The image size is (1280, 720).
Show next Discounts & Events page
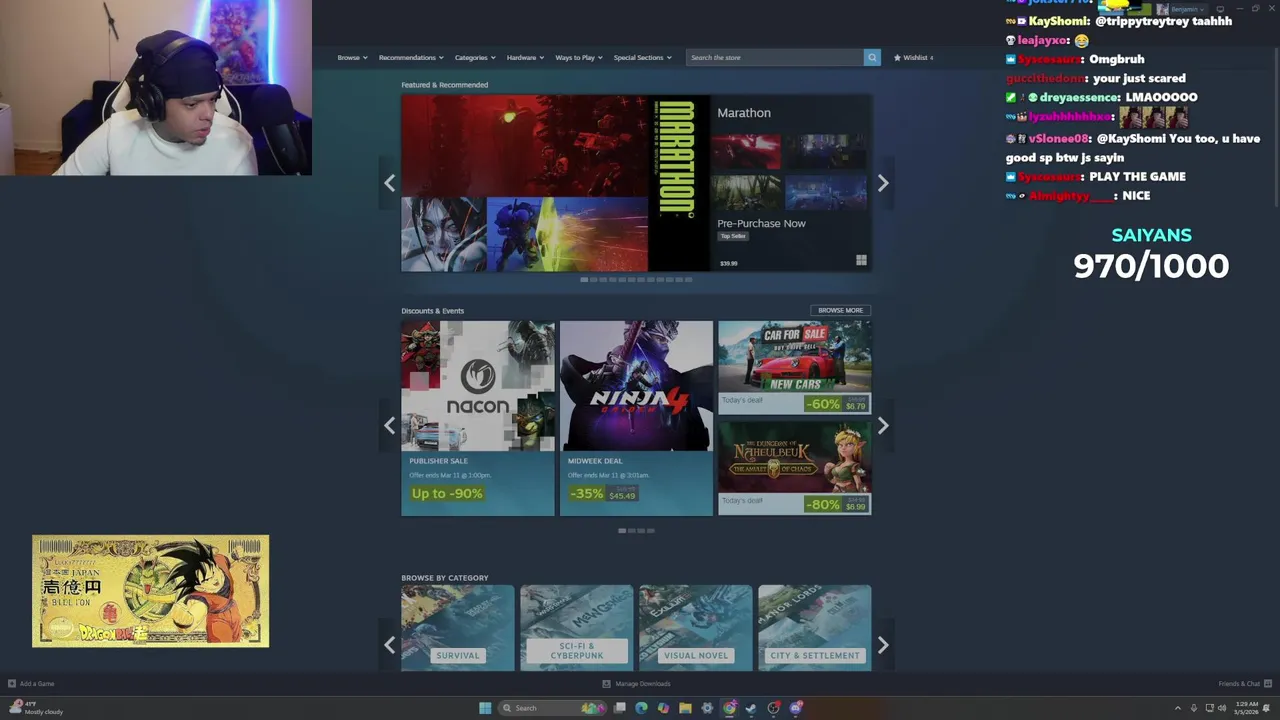(x=883, y=426)
